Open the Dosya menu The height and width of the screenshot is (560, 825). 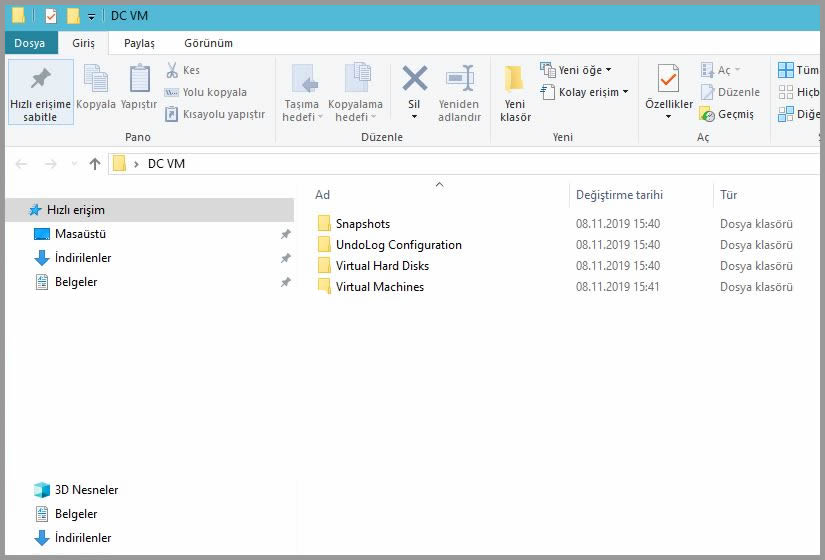click(x=28, y=43)
